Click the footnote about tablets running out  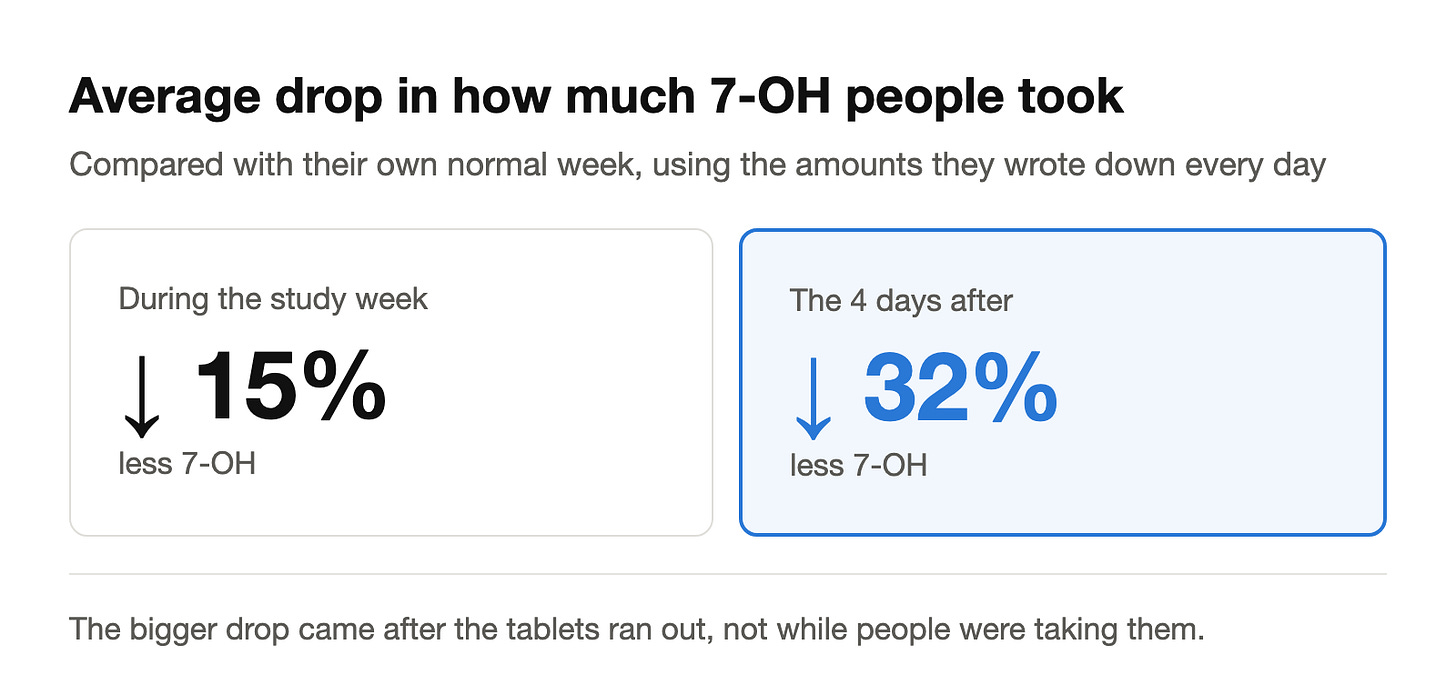[636, 630]
